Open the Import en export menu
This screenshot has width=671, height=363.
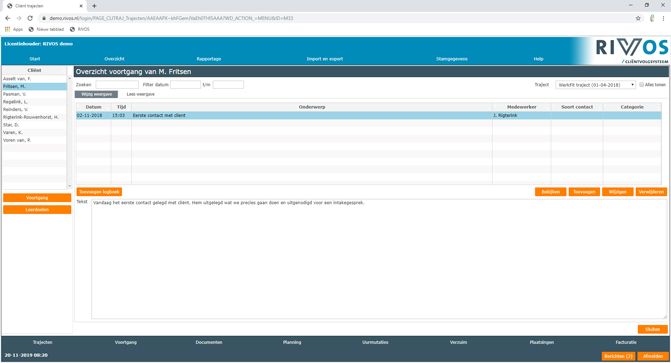(325, 59)
